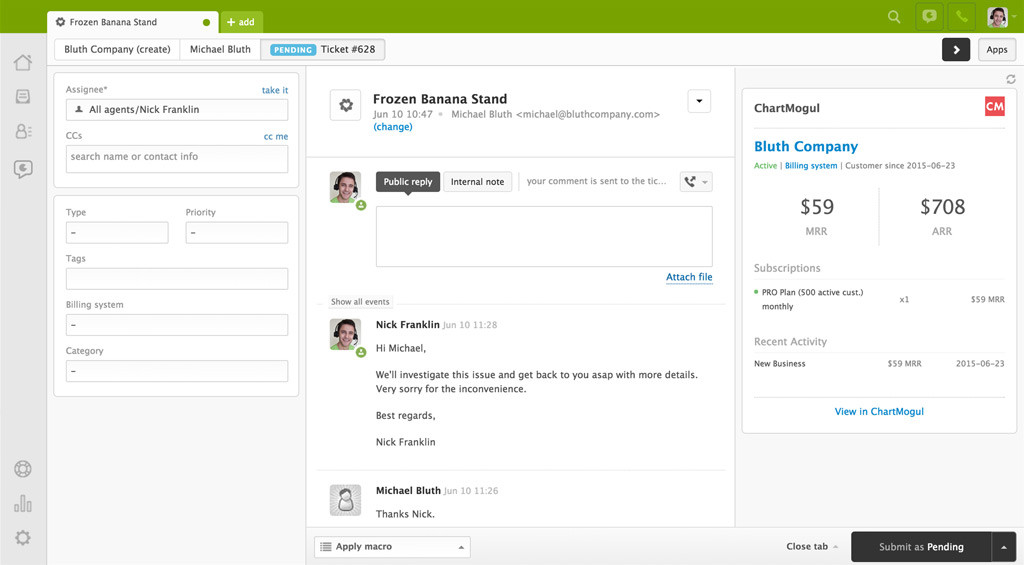Click the $708 ARR value
This screenshot has width=1024, height=565.
(942, 207)
